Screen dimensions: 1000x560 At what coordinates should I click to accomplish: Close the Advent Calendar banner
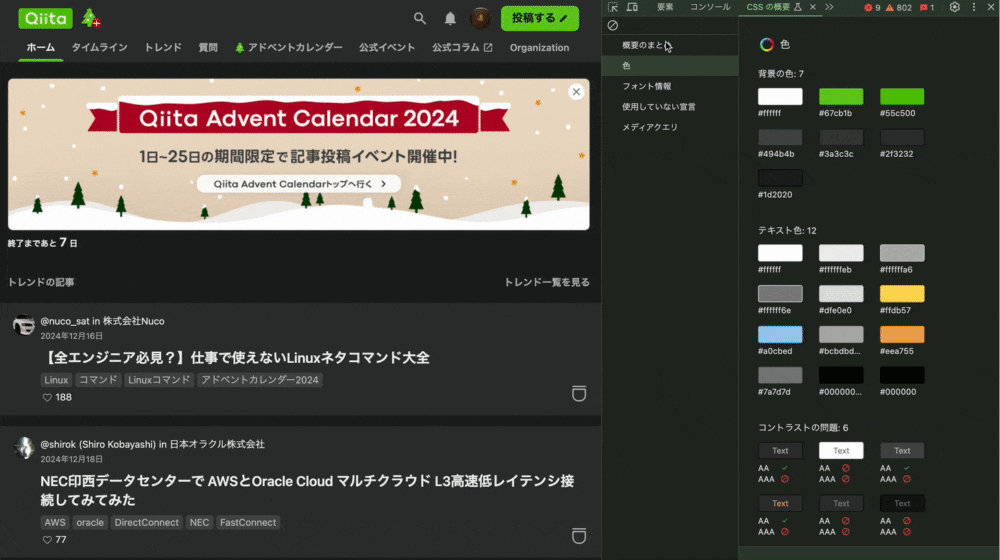(576, 92)
